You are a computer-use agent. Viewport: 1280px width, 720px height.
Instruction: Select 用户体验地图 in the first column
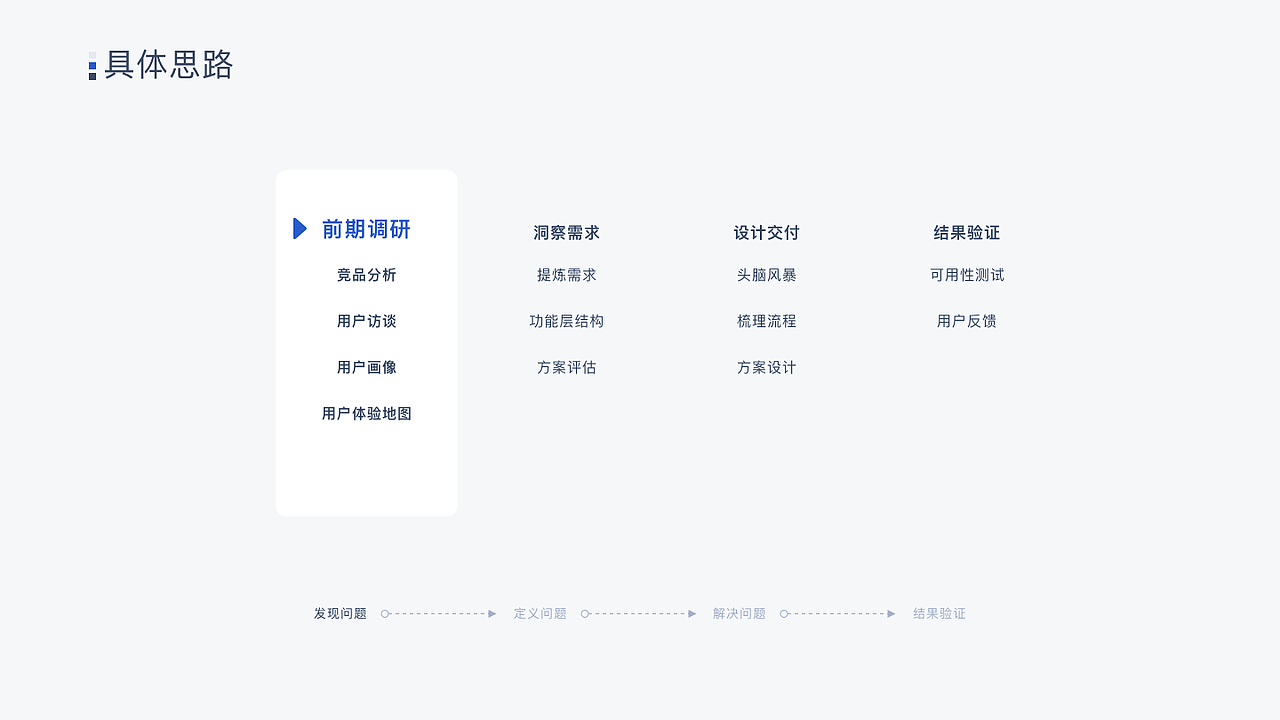click(x=366, y=413)
